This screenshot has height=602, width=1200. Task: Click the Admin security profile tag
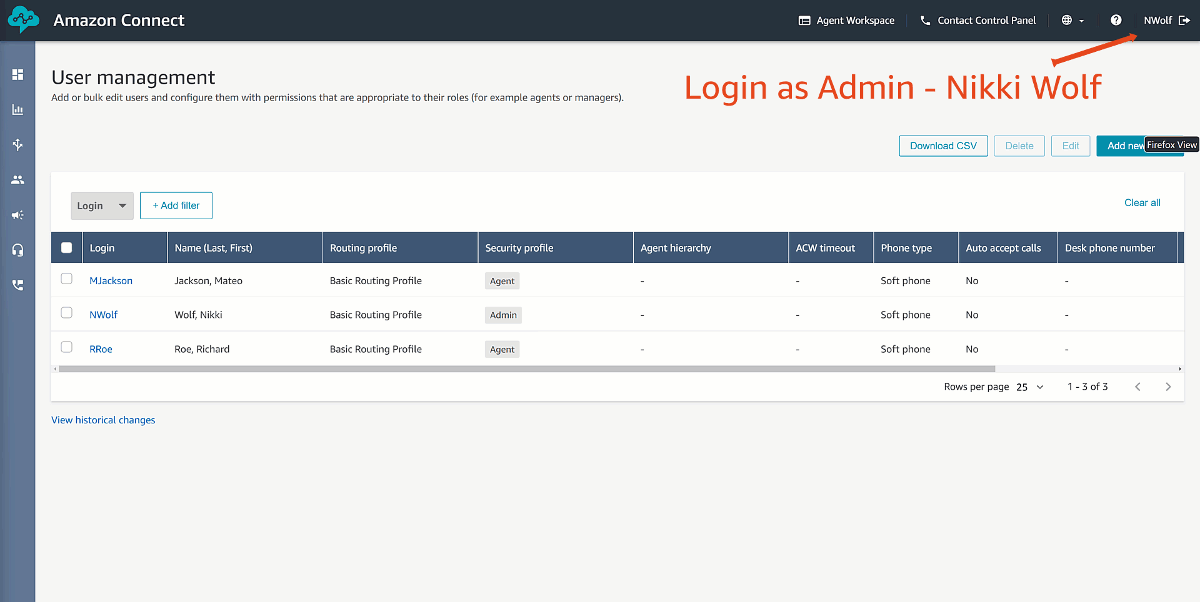pos(503,315)
